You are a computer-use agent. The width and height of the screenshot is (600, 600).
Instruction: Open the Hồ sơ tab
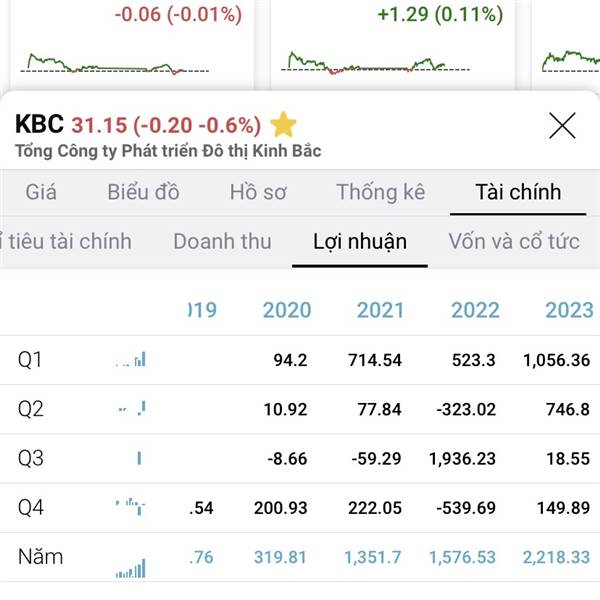pos(258,192)
